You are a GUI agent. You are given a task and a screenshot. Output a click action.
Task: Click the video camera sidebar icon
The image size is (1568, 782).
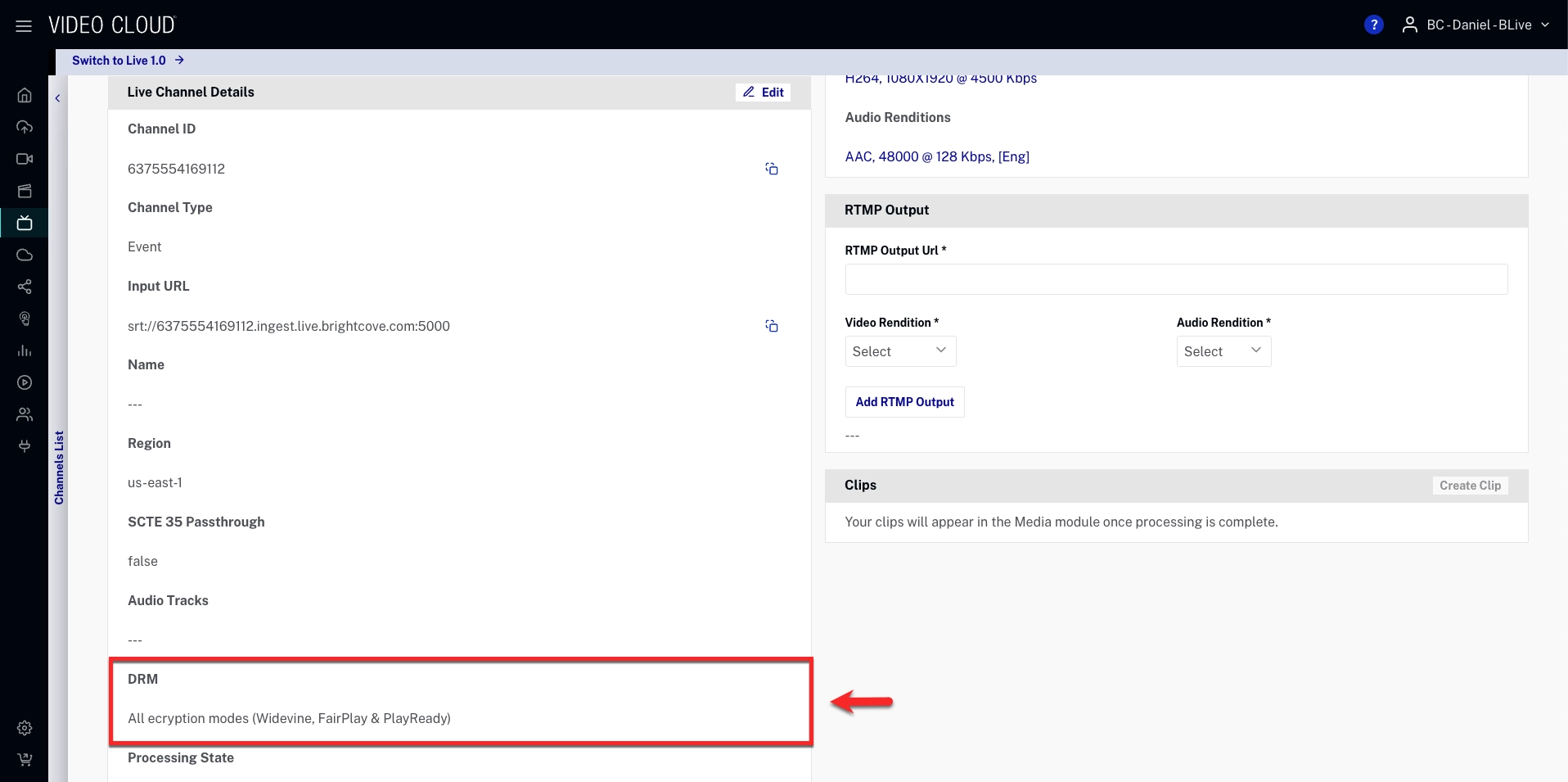pyautogui.click(x=25, y=159)
